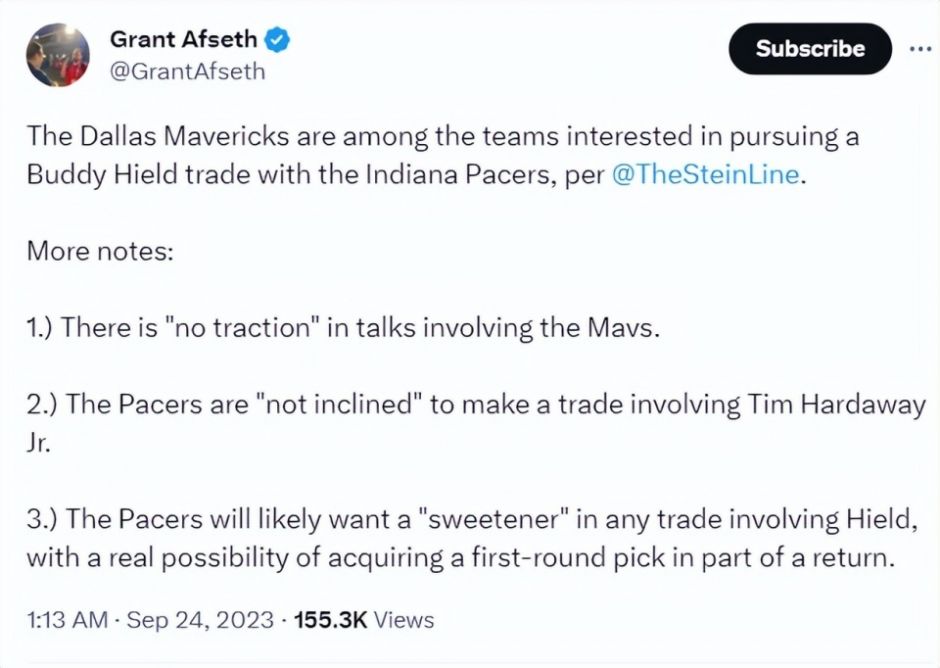This screenshot has width=940, height=668.
Task: Click the word "Views" in the footer
Action: point(405,620)
